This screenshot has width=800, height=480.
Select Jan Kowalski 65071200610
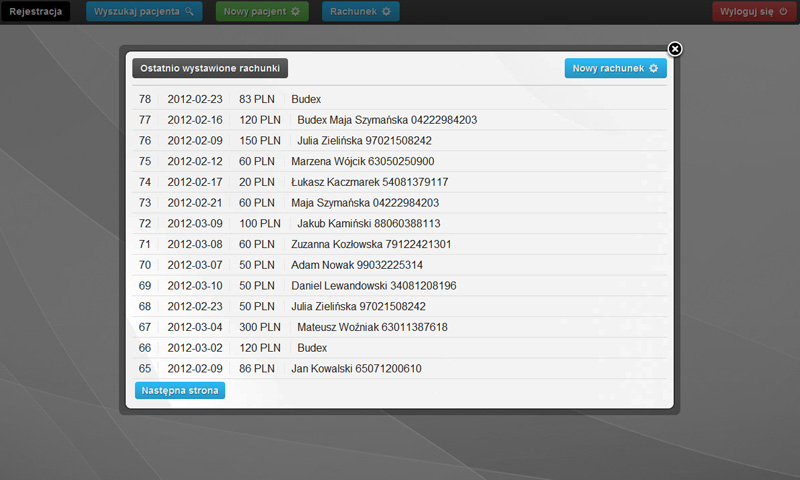point(356,368)
